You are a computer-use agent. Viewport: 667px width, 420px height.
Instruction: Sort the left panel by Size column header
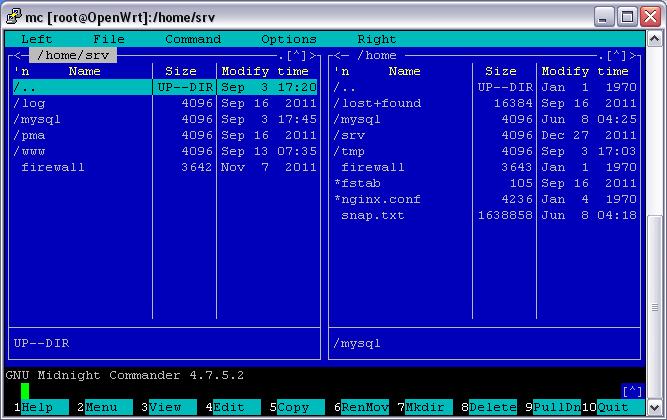click(181, 71)
